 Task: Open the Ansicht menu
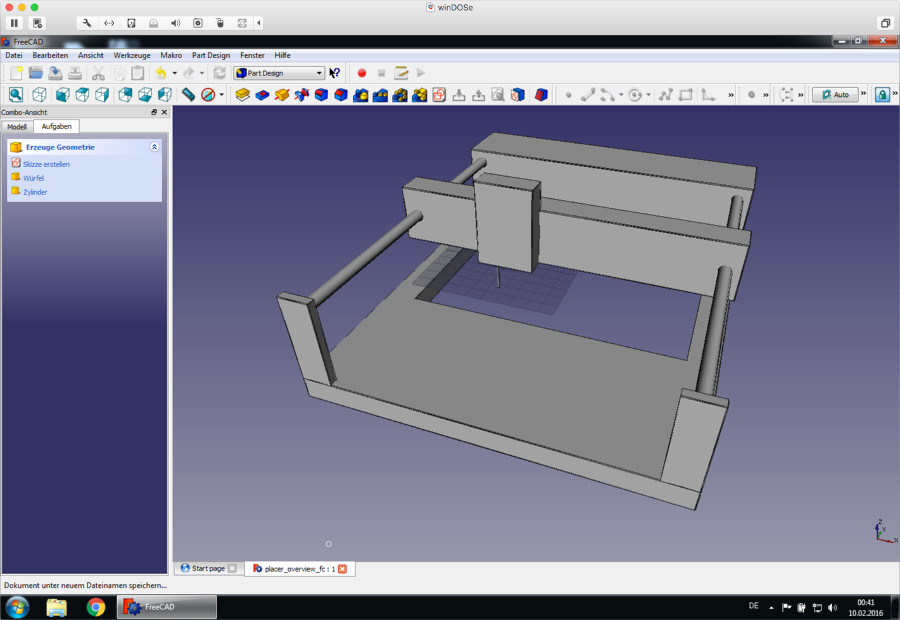coord(91,55)
